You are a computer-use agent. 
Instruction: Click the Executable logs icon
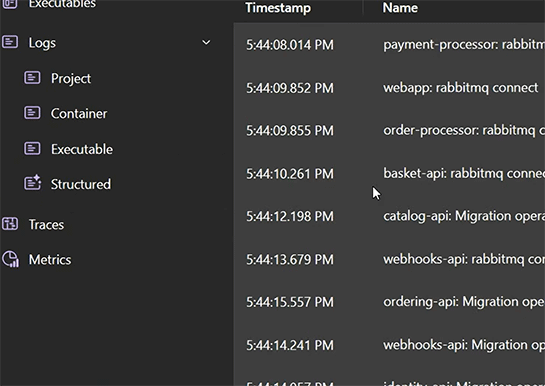[32, 148]
